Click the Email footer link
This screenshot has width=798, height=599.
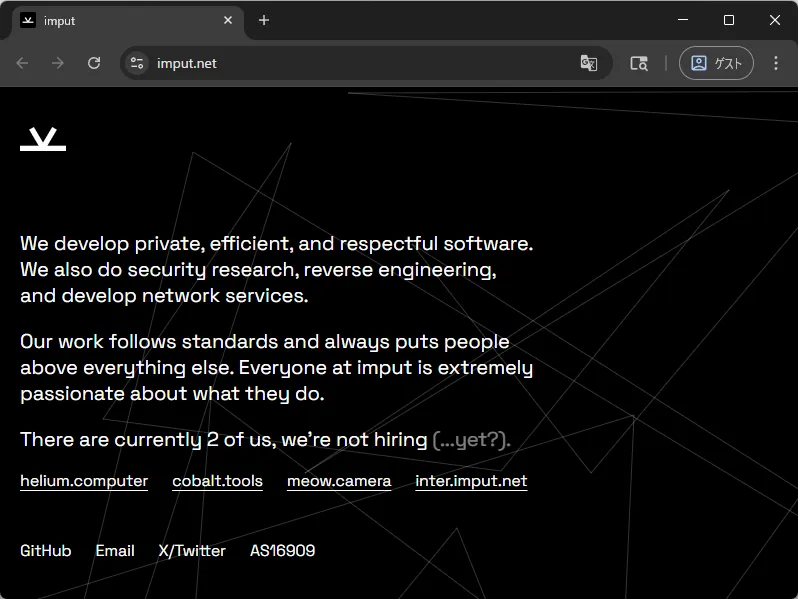tap(115, 551)
